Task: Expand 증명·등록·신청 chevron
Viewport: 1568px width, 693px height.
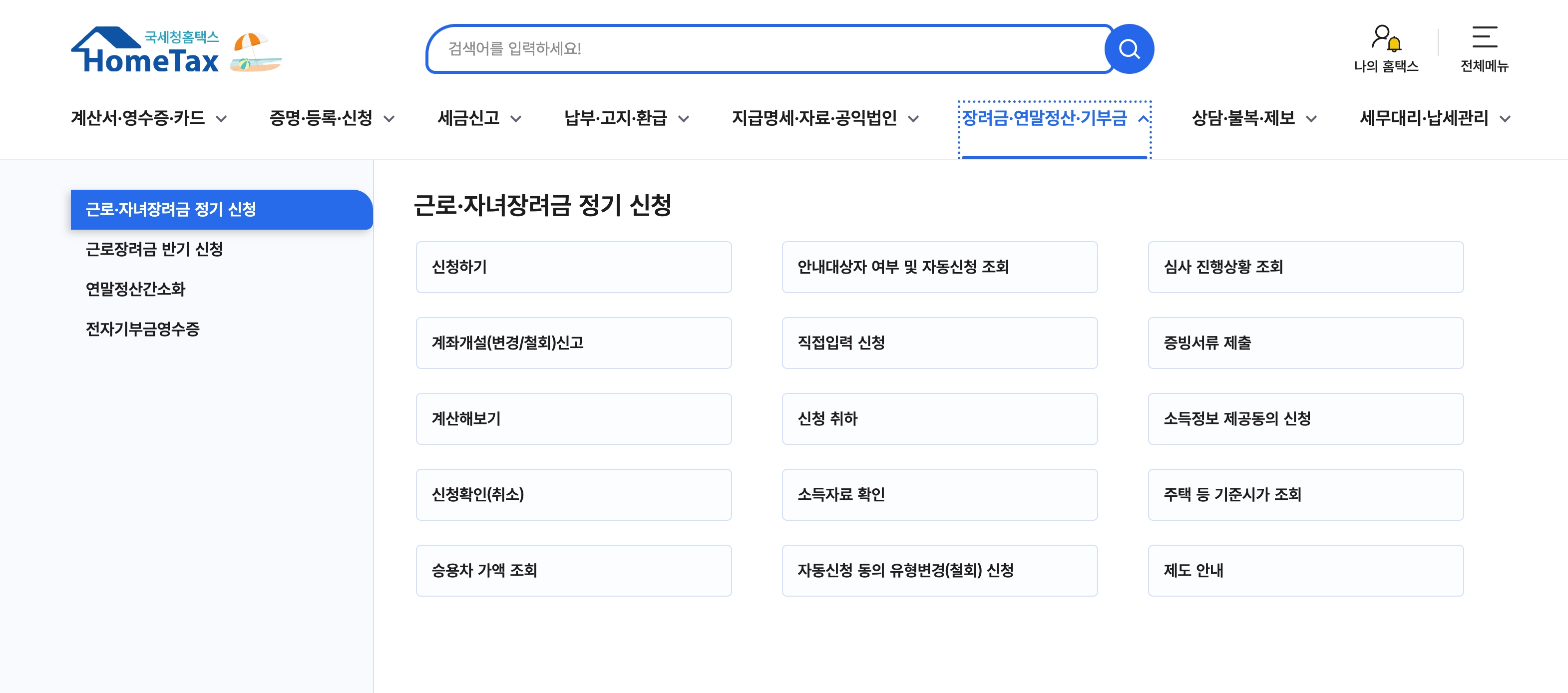Action: click(389, 119)
